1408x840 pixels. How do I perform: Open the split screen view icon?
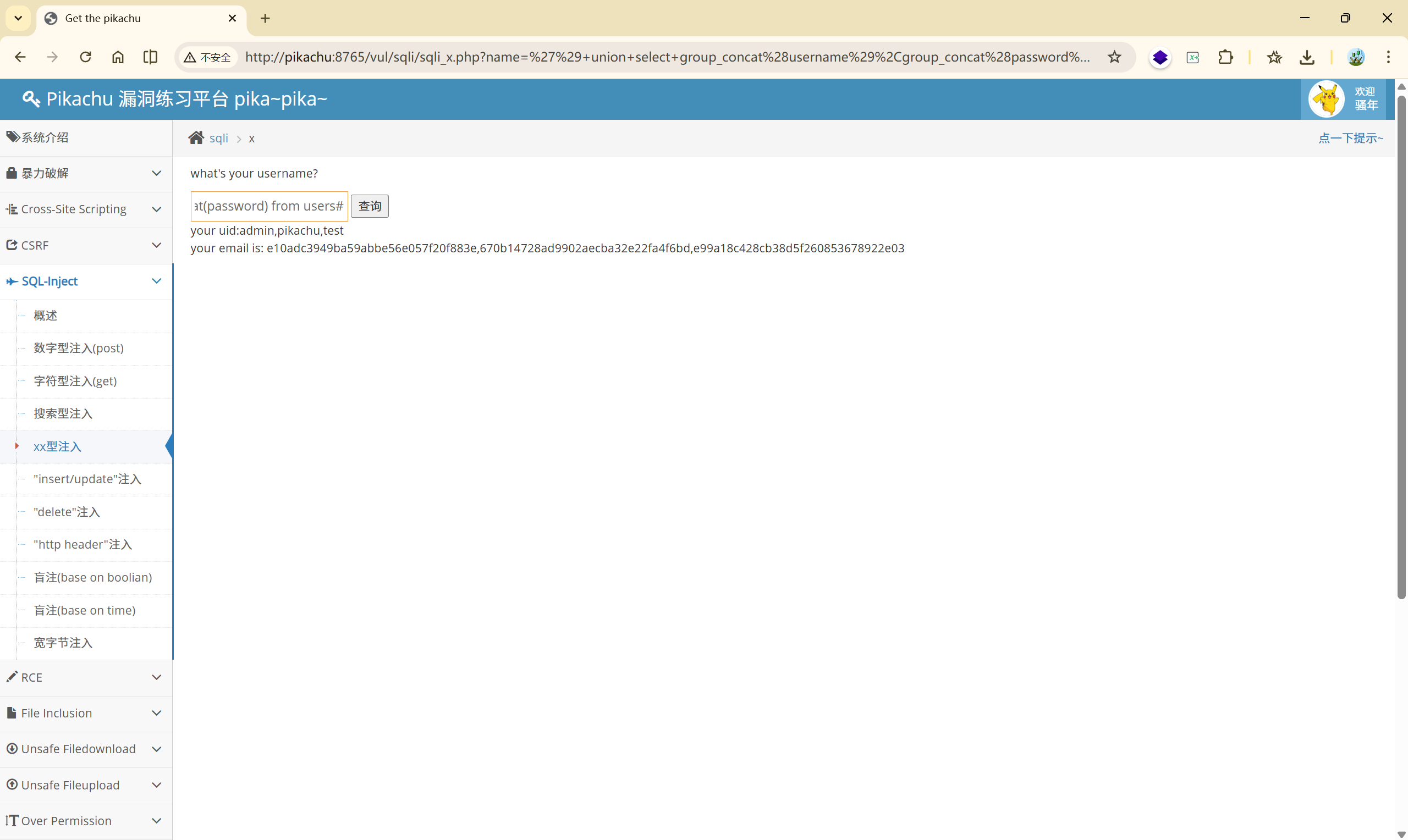pyautogui.click(x=150, y=57)
